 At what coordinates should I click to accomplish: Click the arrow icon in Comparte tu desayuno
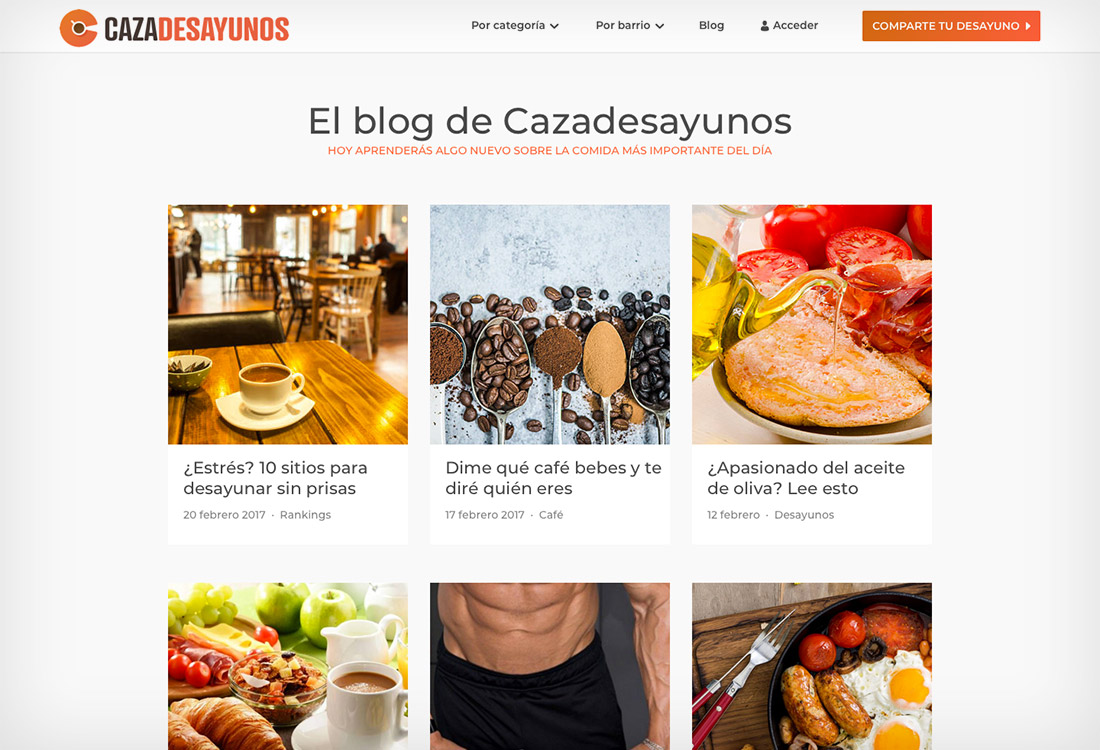(1028, 26)
